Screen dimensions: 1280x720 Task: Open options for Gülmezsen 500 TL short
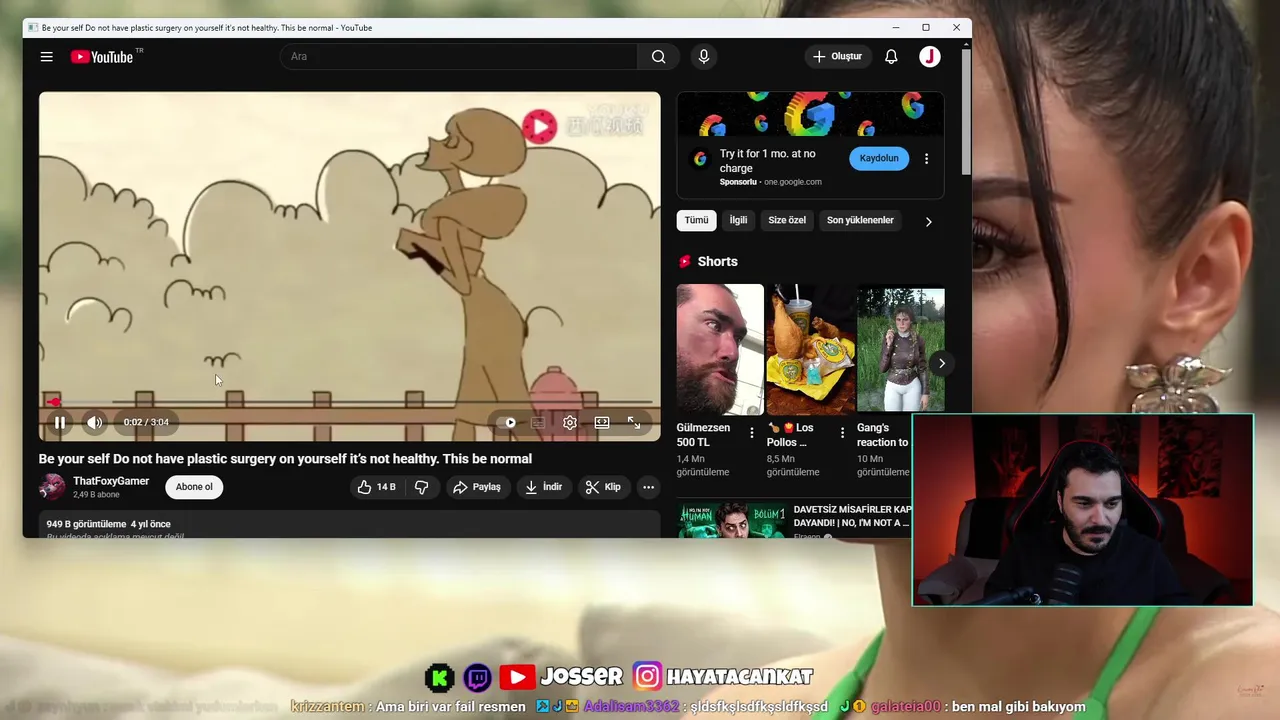click(x=752, y=433)
